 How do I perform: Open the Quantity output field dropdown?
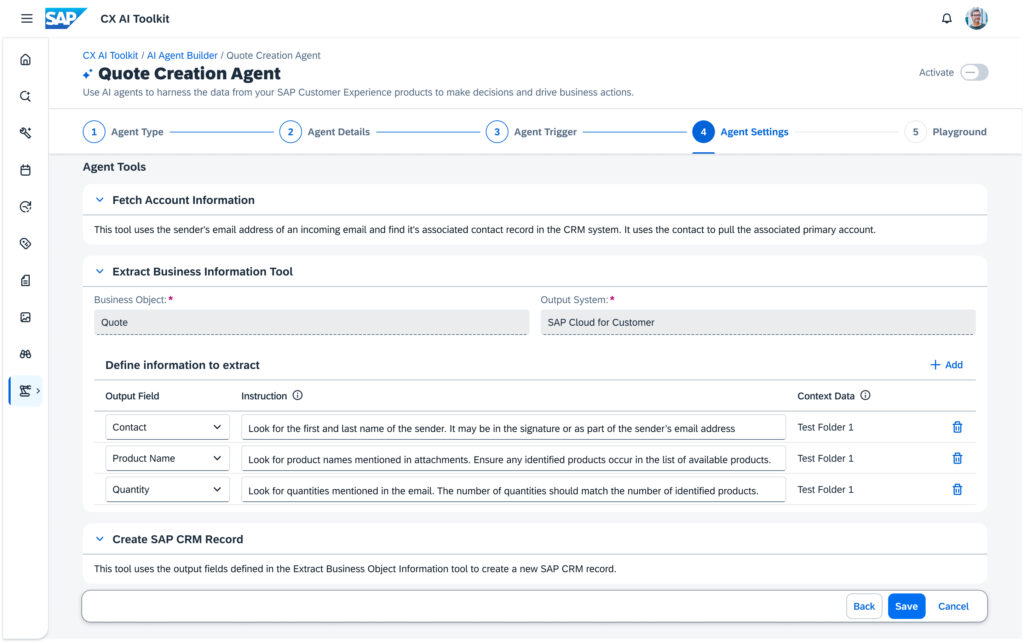[x=167, y=490]
